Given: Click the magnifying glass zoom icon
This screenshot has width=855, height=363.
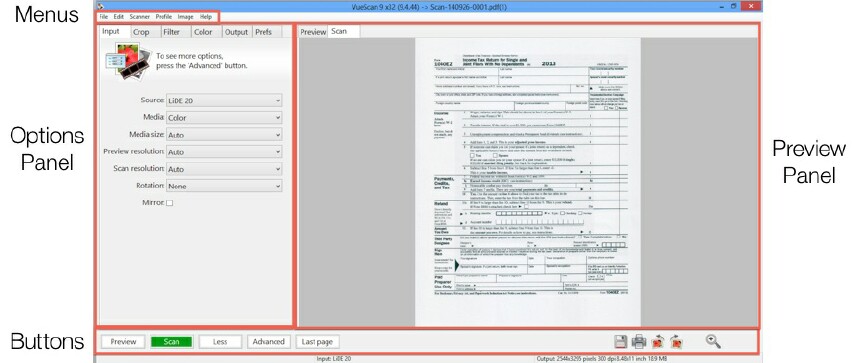Looking at the screenshot, I should [x=713, y=341].
